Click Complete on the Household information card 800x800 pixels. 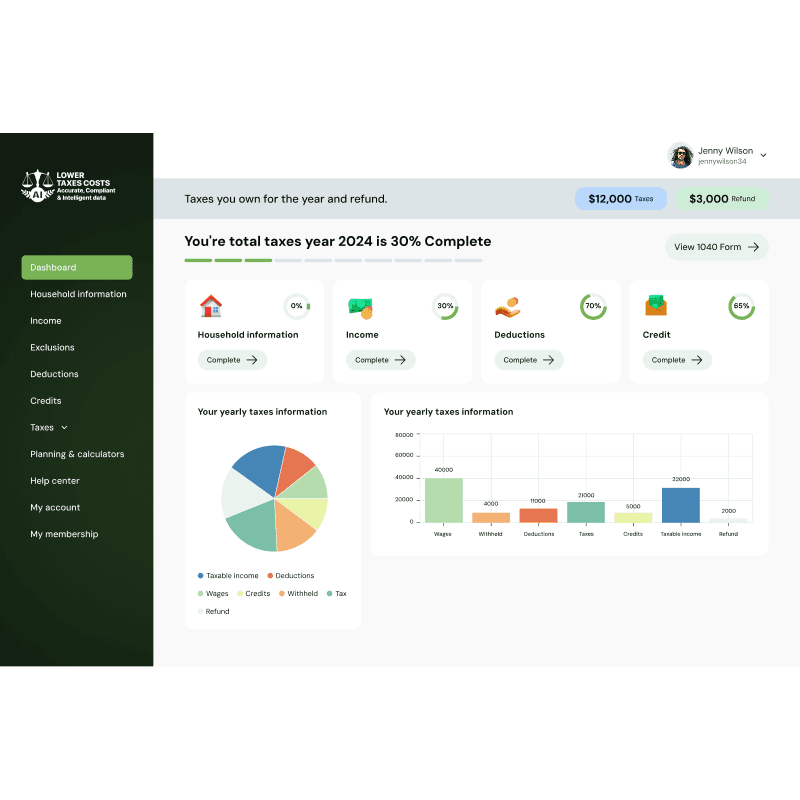[232, 360]
